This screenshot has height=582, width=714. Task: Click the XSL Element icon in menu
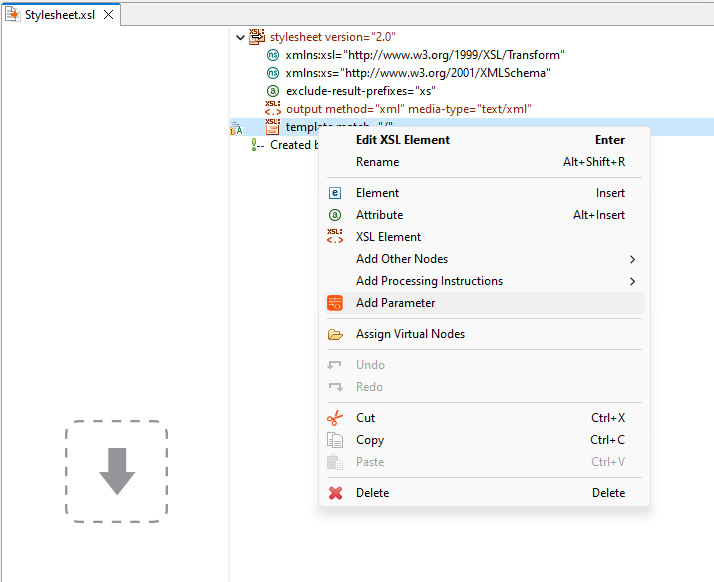(335, 237)
